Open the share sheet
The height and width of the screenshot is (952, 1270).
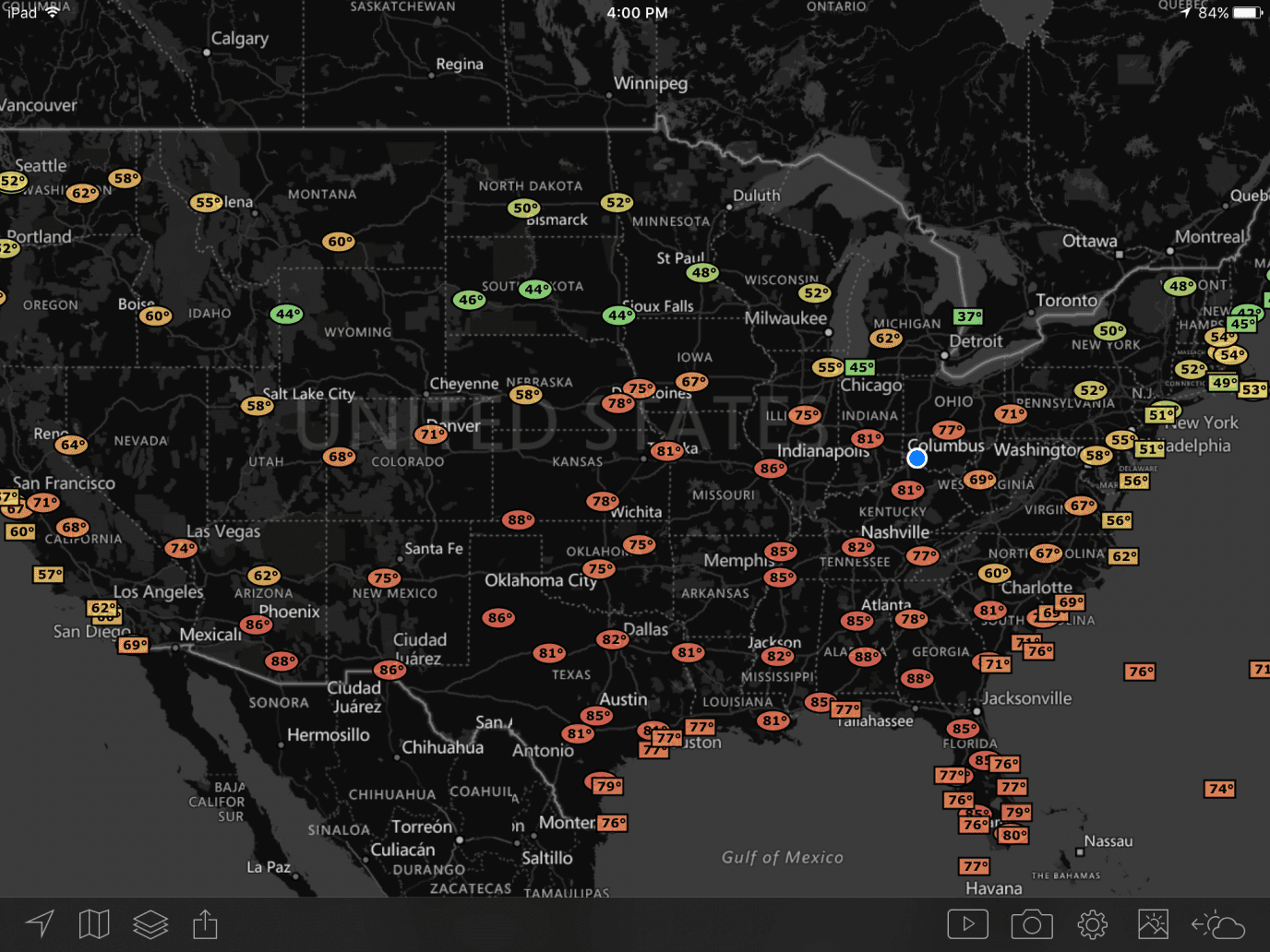tap(204, 923)
